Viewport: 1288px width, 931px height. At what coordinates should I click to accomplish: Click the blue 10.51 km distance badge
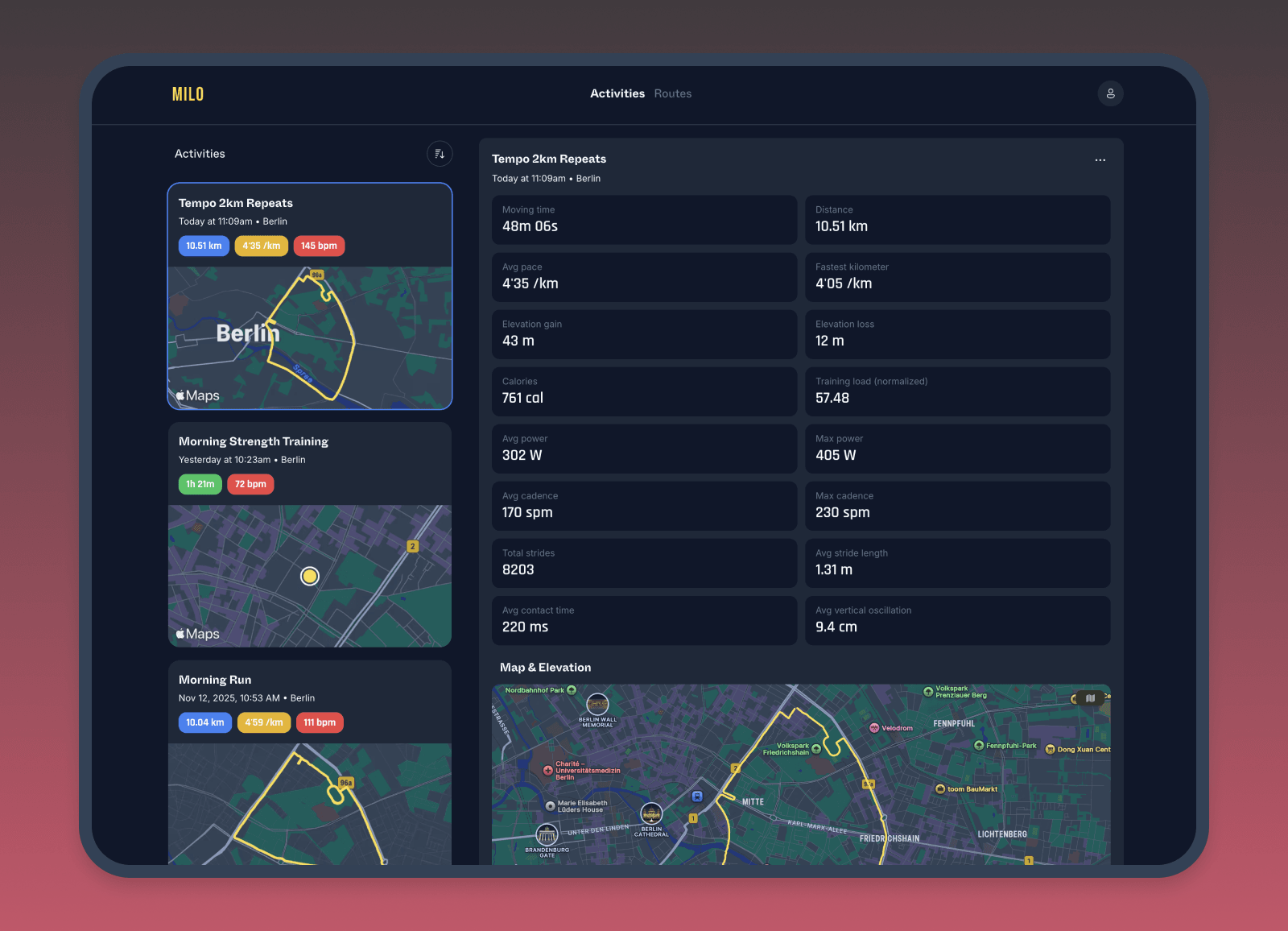(x=204, y=246)
